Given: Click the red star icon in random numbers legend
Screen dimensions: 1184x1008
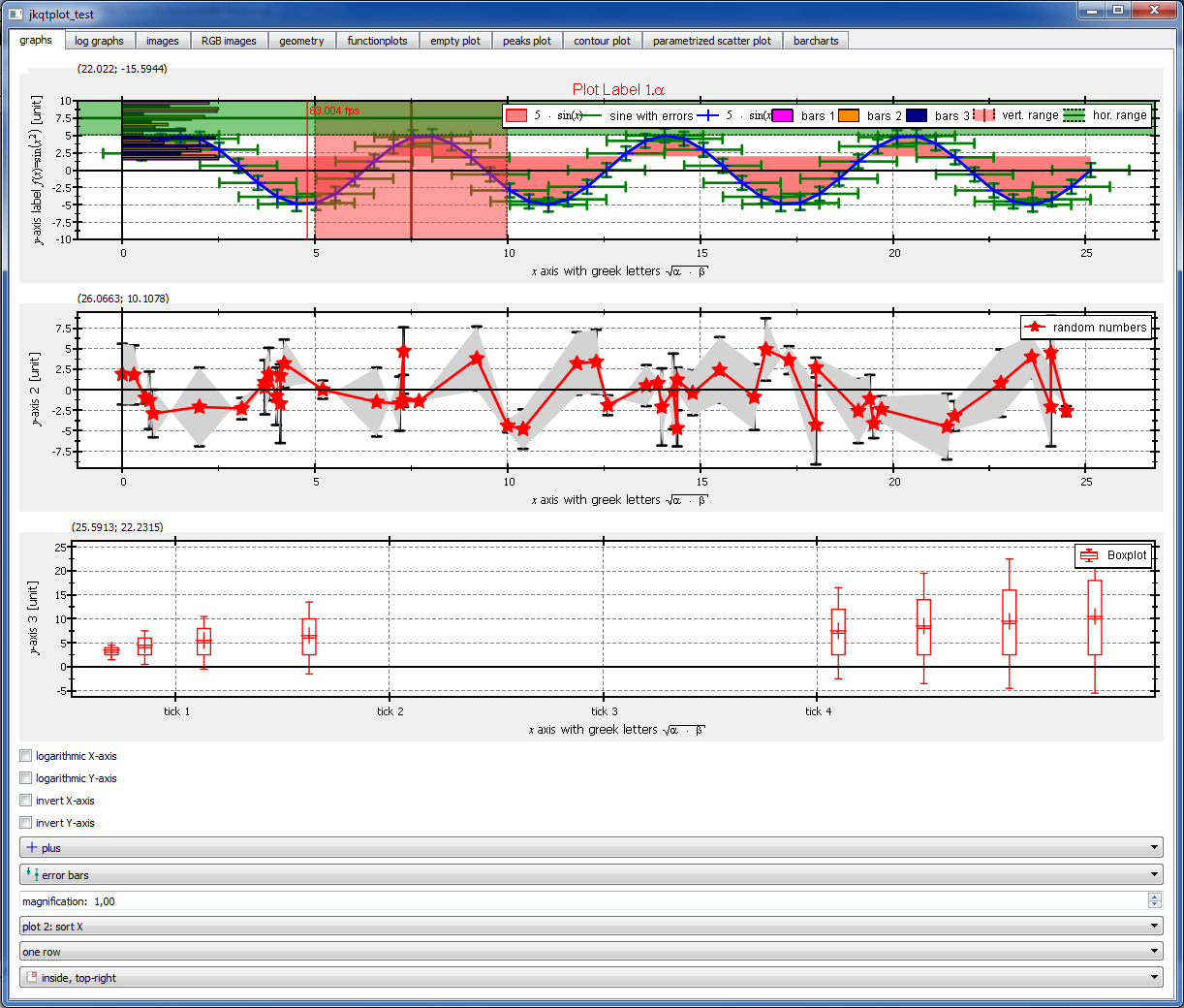Looking at the screenshot, I should point(1035,328).
